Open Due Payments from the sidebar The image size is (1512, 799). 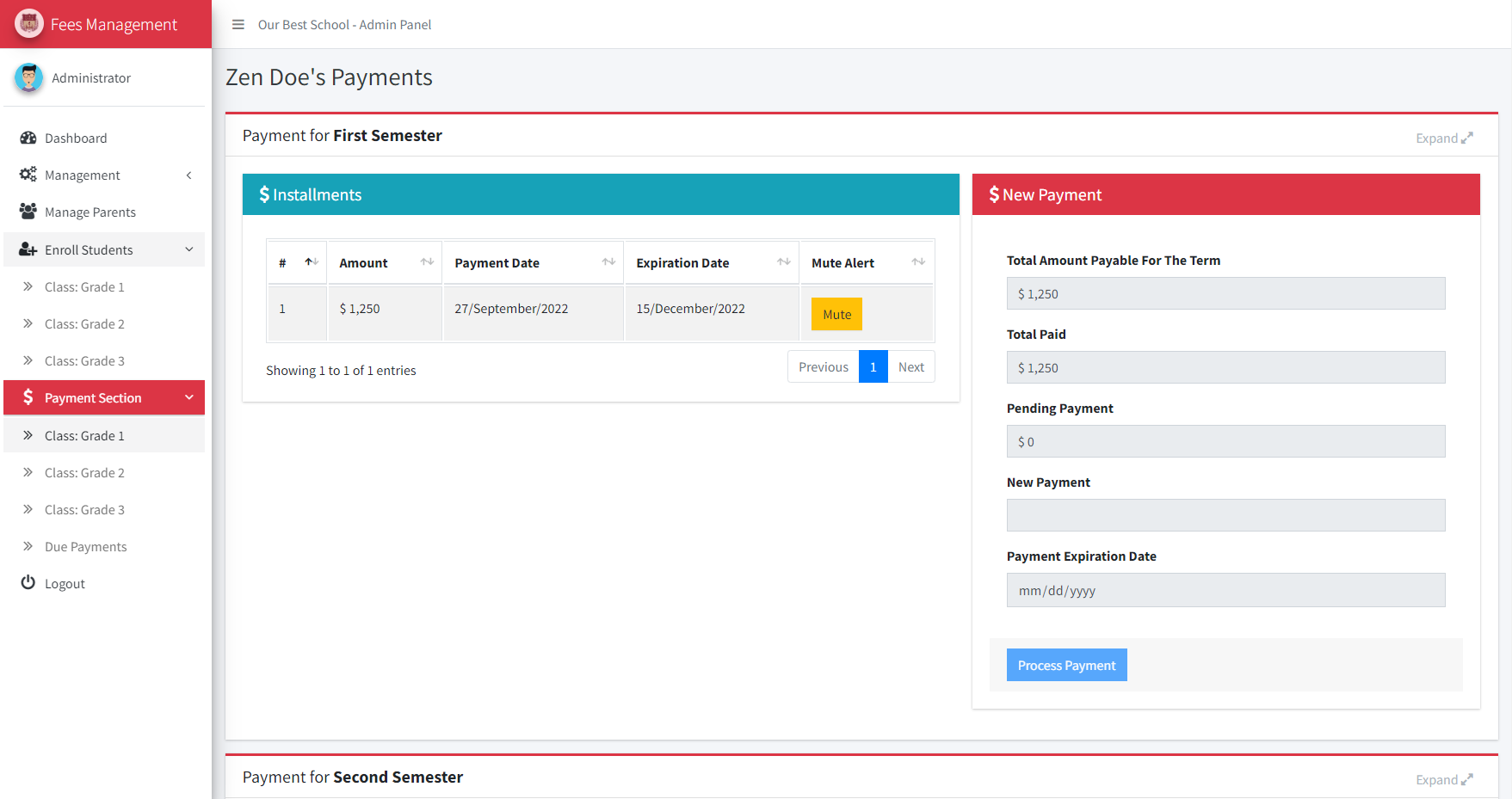[85, 546]
